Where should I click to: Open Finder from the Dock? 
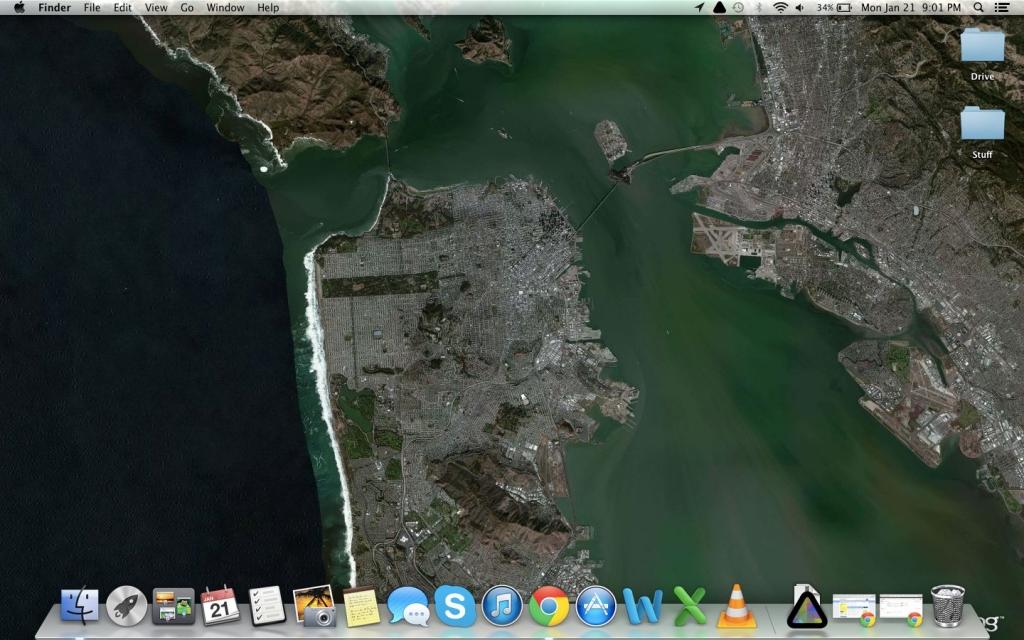coord(80,605)
